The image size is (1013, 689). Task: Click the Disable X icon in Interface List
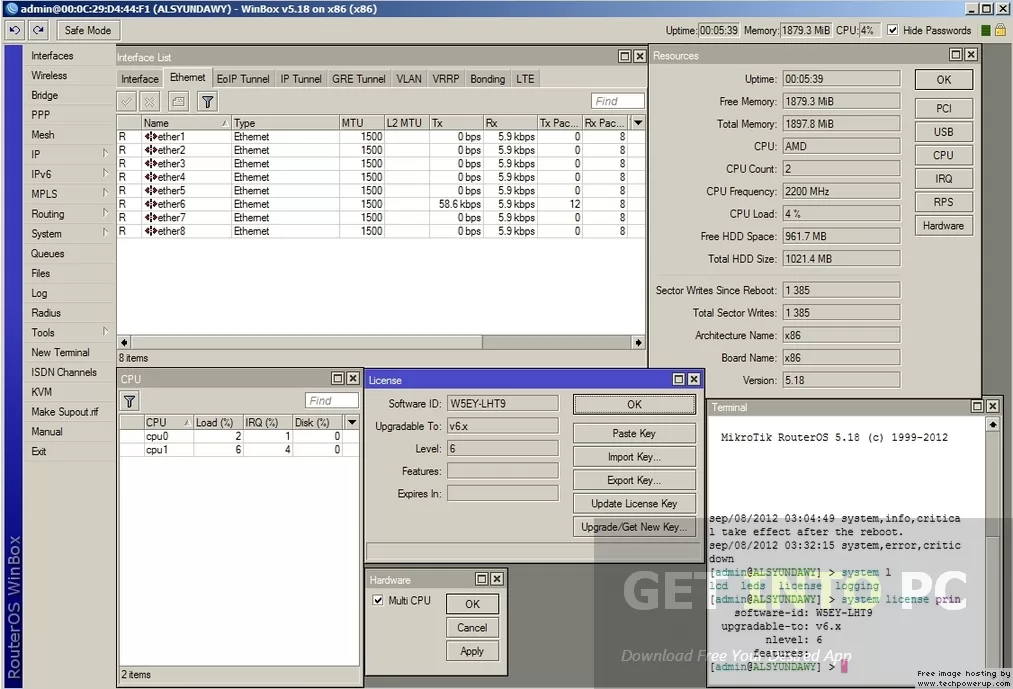point(150,101)
